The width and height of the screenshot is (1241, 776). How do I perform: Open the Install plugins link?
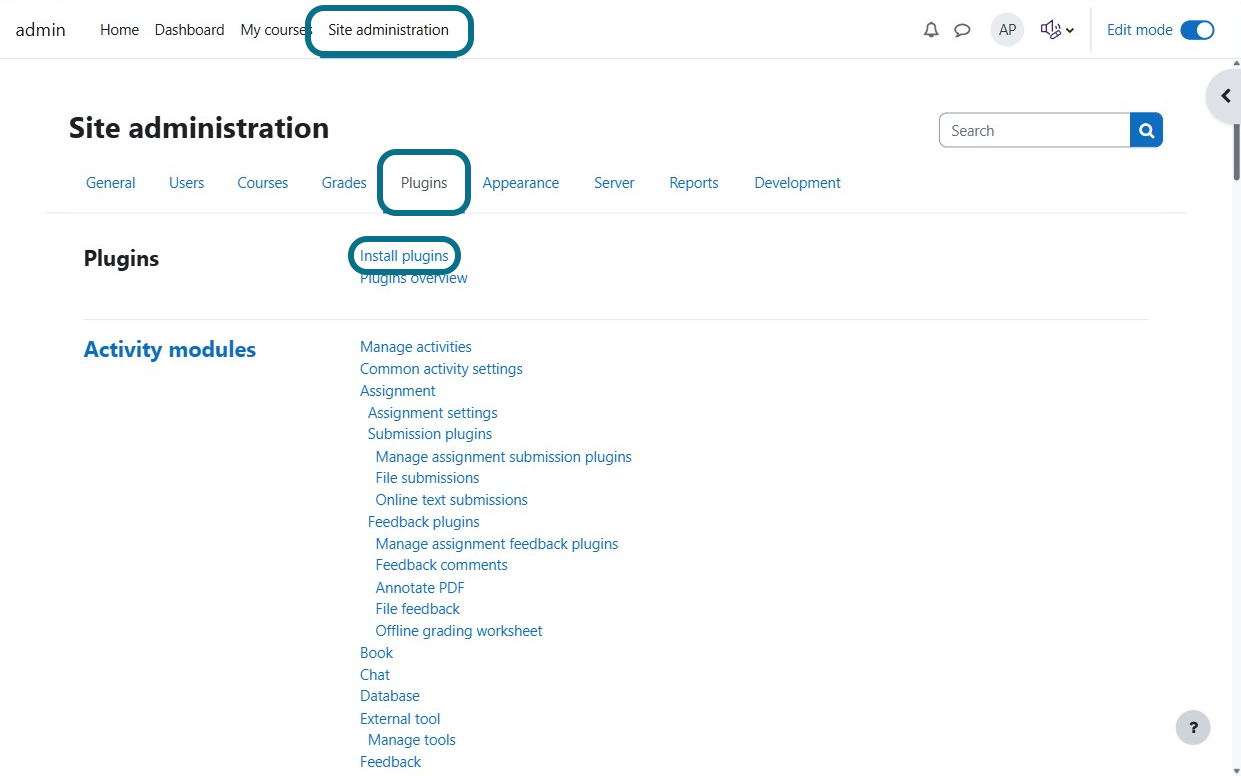pyautogui.click(x=404, y=256)
